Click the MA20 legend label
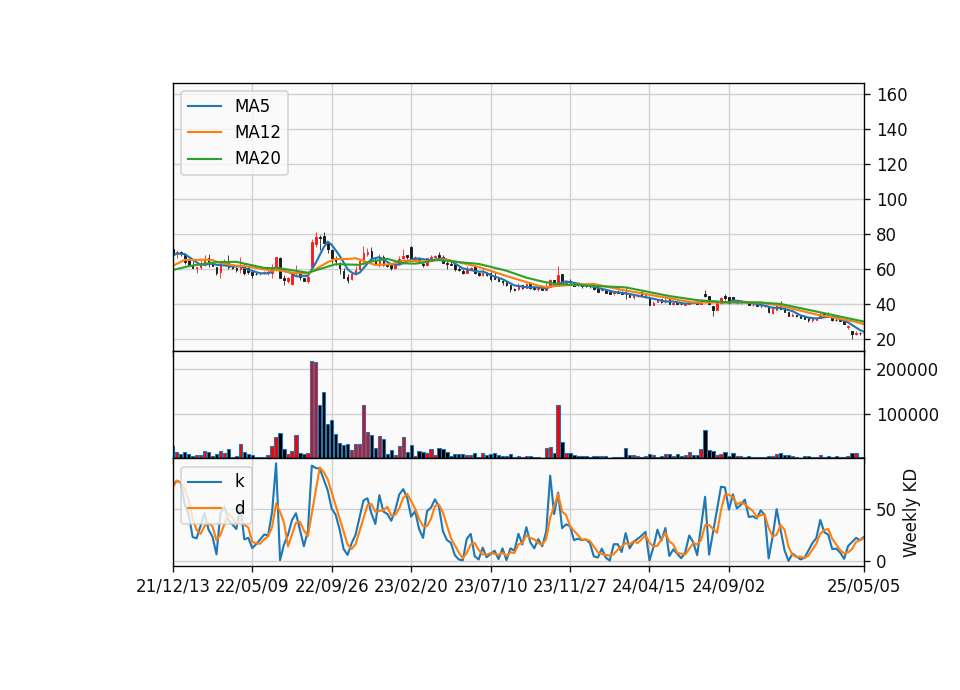Image resolution: width=960 pixels, height=690 pixels. 257,158
